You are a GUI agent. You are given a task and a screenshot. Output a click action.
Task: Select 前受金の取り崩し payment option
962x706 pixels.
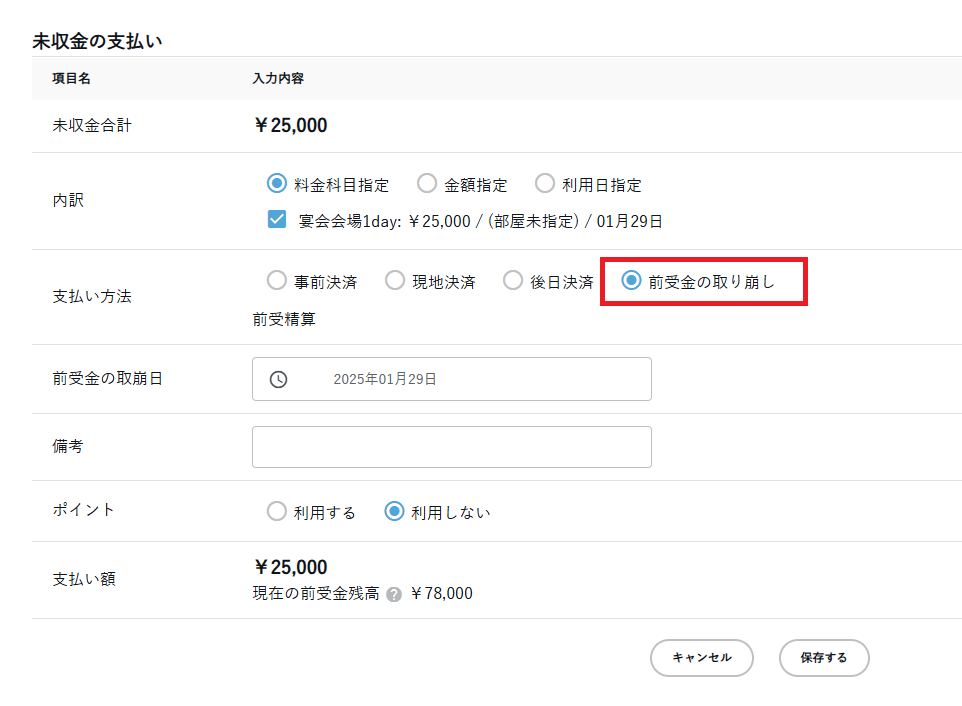pyautogui.click(x=631, y=281)
